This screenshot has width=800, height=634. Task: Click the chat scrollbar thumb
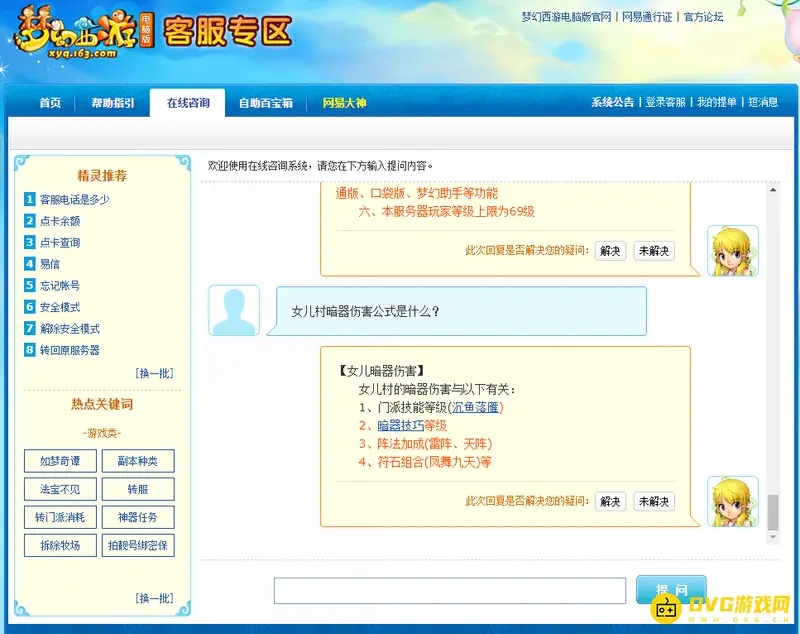(x=773, y=513)
